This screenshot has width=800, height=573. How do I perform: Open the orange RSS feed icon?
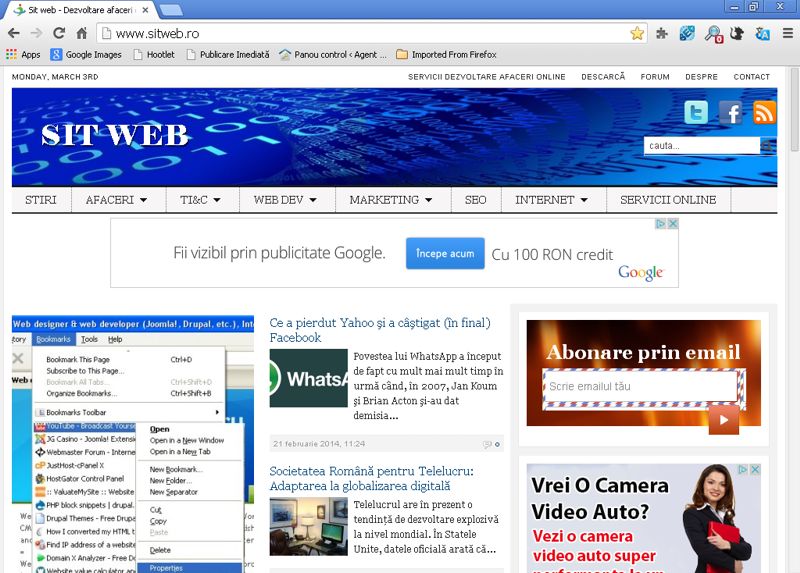(x=764, y=112)
